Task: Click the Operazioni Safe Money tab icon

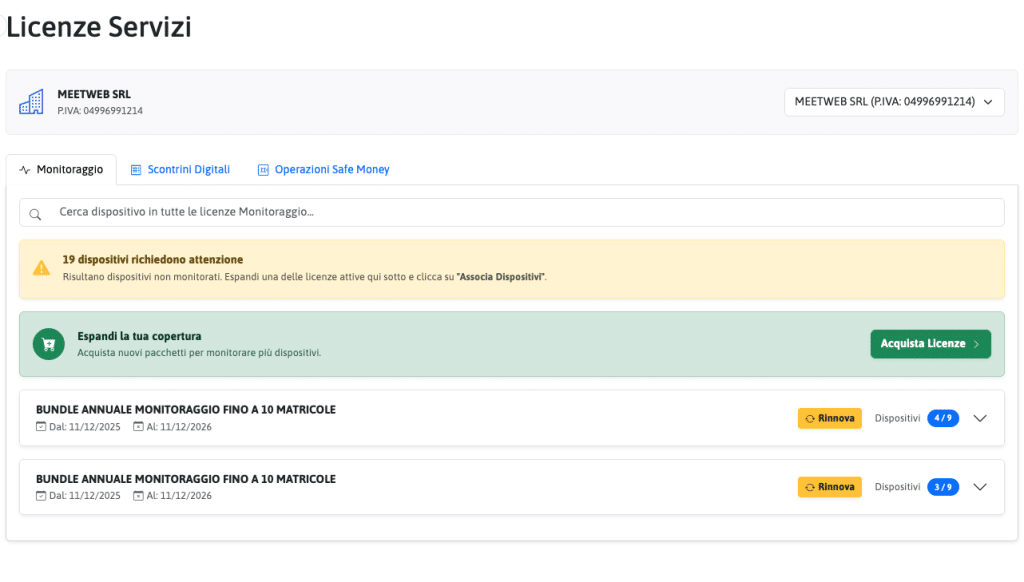Action: pyautogui.click(x=263, y=170)
